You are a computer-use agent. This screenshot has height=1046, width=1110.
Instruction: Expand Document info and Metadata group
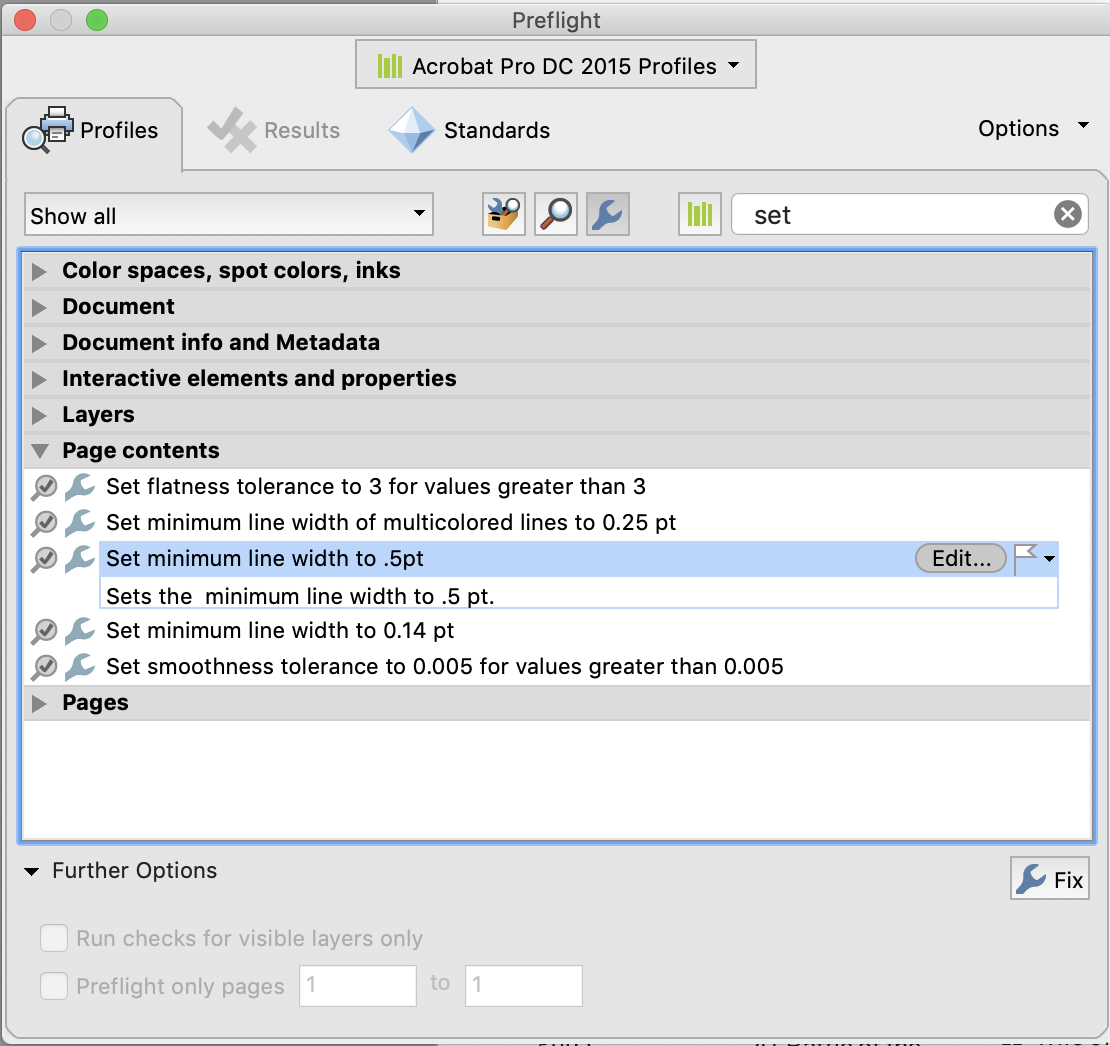[40, 343]
